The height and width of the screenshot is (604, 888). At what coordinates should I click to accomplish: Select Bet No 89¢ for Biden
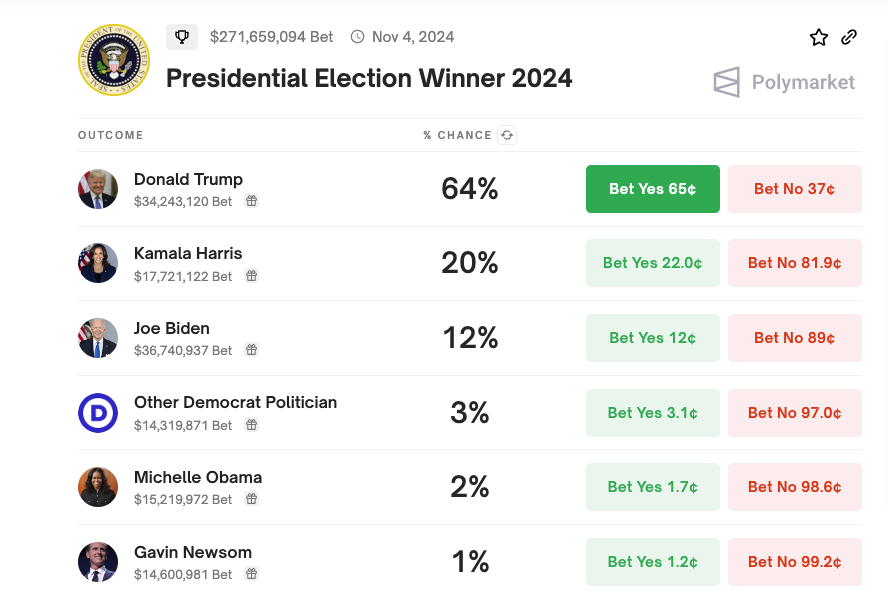point(794,338)
